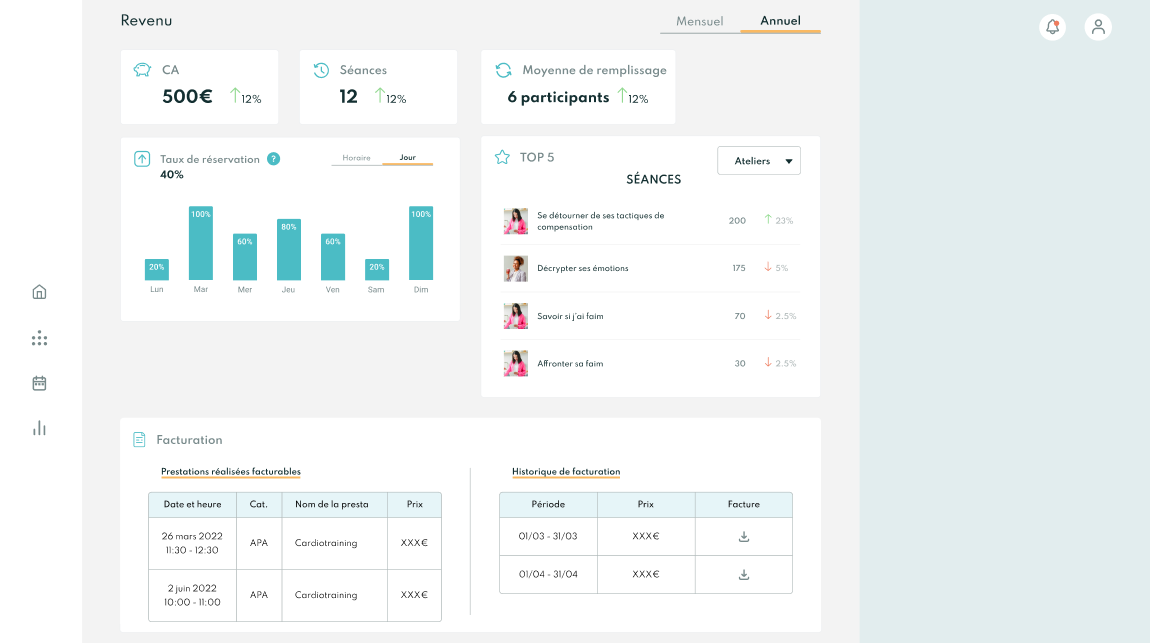Open the dotted grid sidebar icon
Screen dimensions: 1150x643
pos(39,339)
